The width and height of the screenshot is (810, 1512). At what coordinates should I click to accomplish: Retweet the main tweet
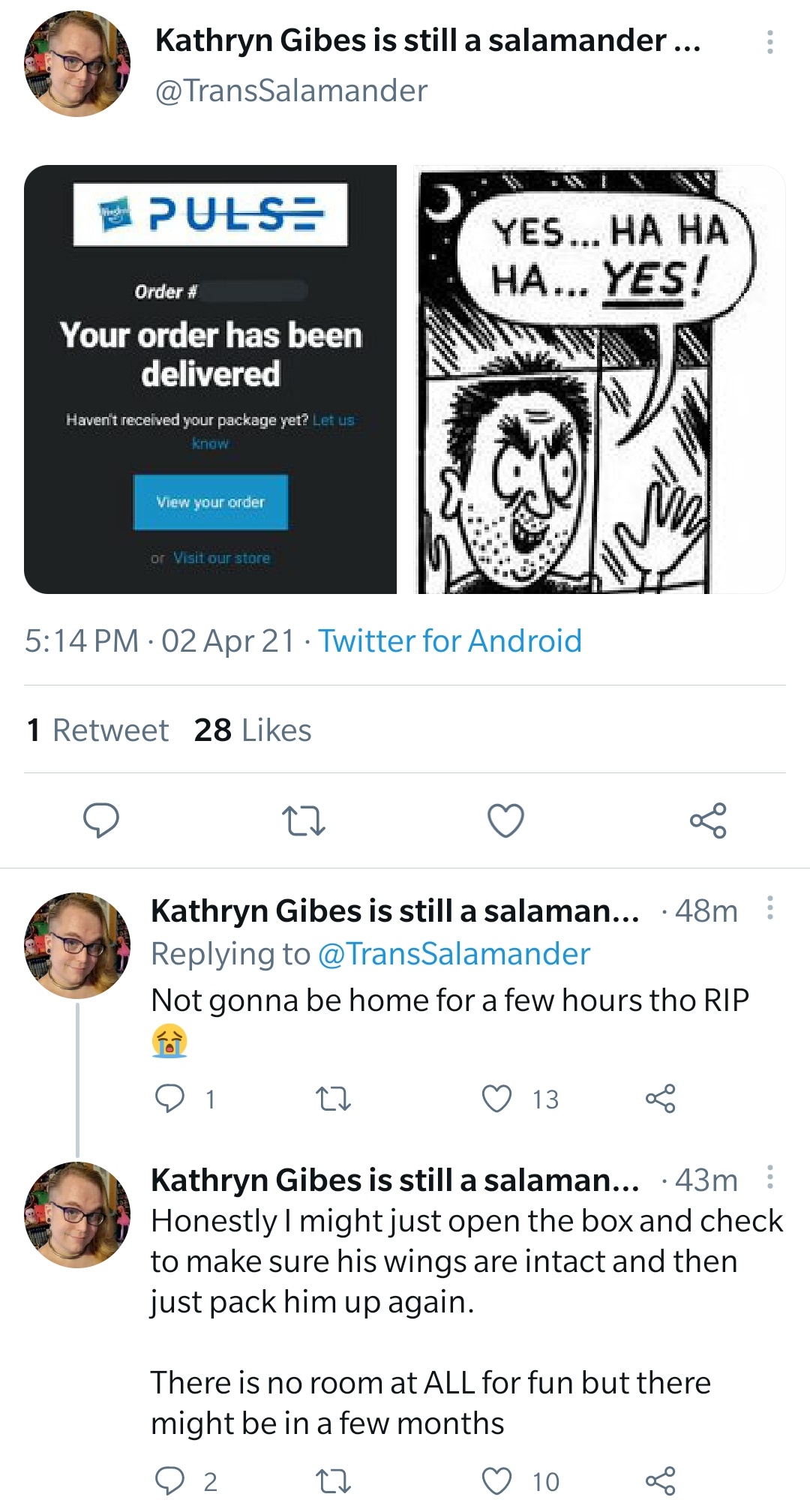point(303,820)
